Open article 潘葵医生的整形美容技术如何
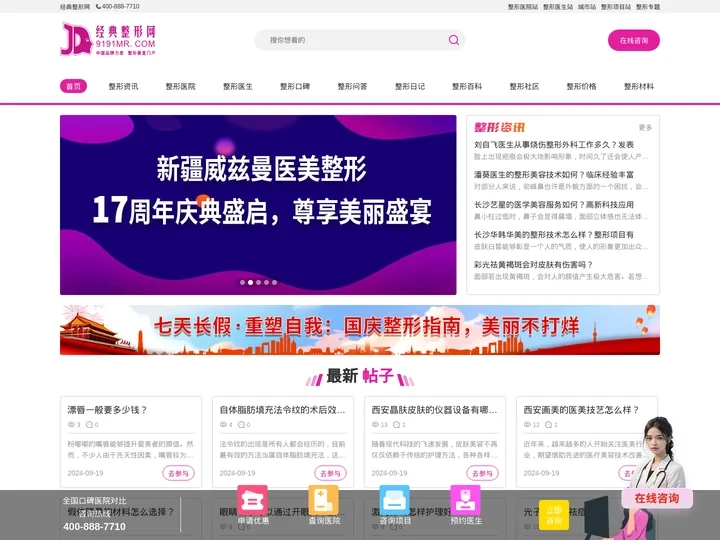720x540 pixels. pos(554,174)
